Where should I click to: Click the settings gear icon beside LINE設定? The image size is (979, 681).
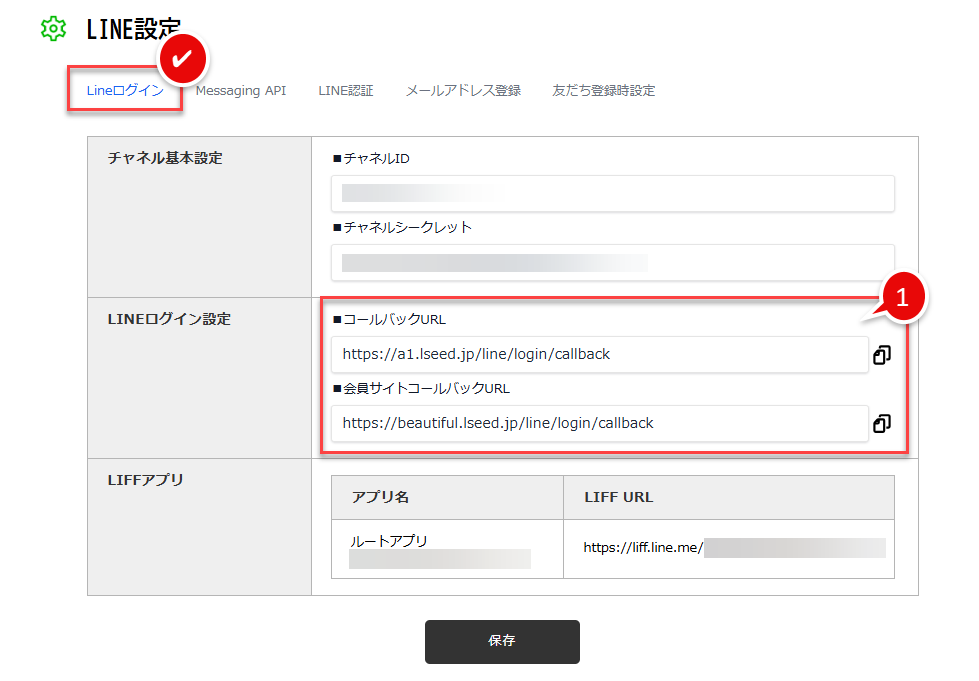tap(53, 29)
